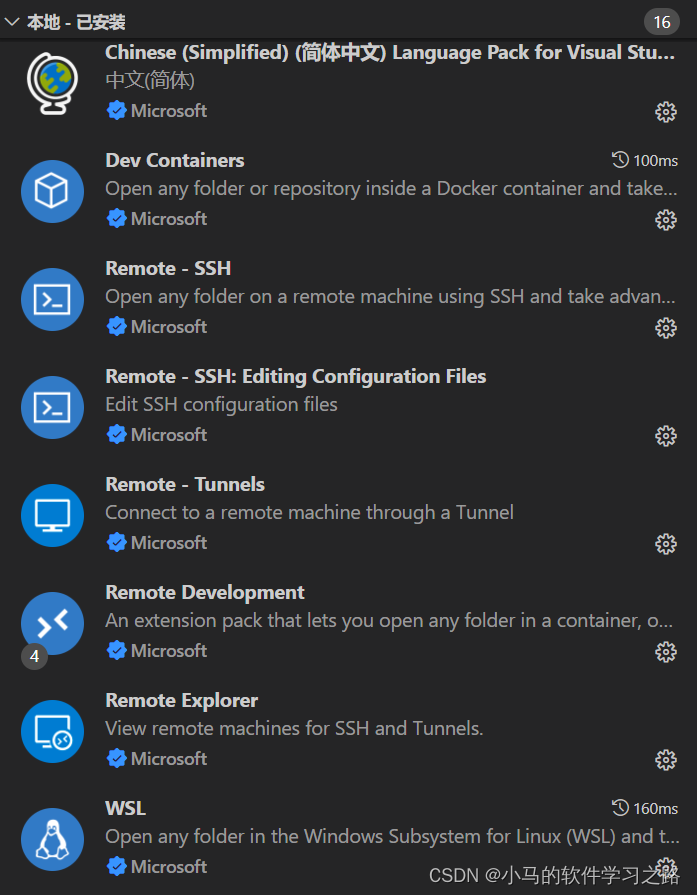Open the manage gear menu for Remote - Tunnels
Image resolution: width=697 pixels, height=895 pixels.
pyautogui.click(x=666, y=544)
